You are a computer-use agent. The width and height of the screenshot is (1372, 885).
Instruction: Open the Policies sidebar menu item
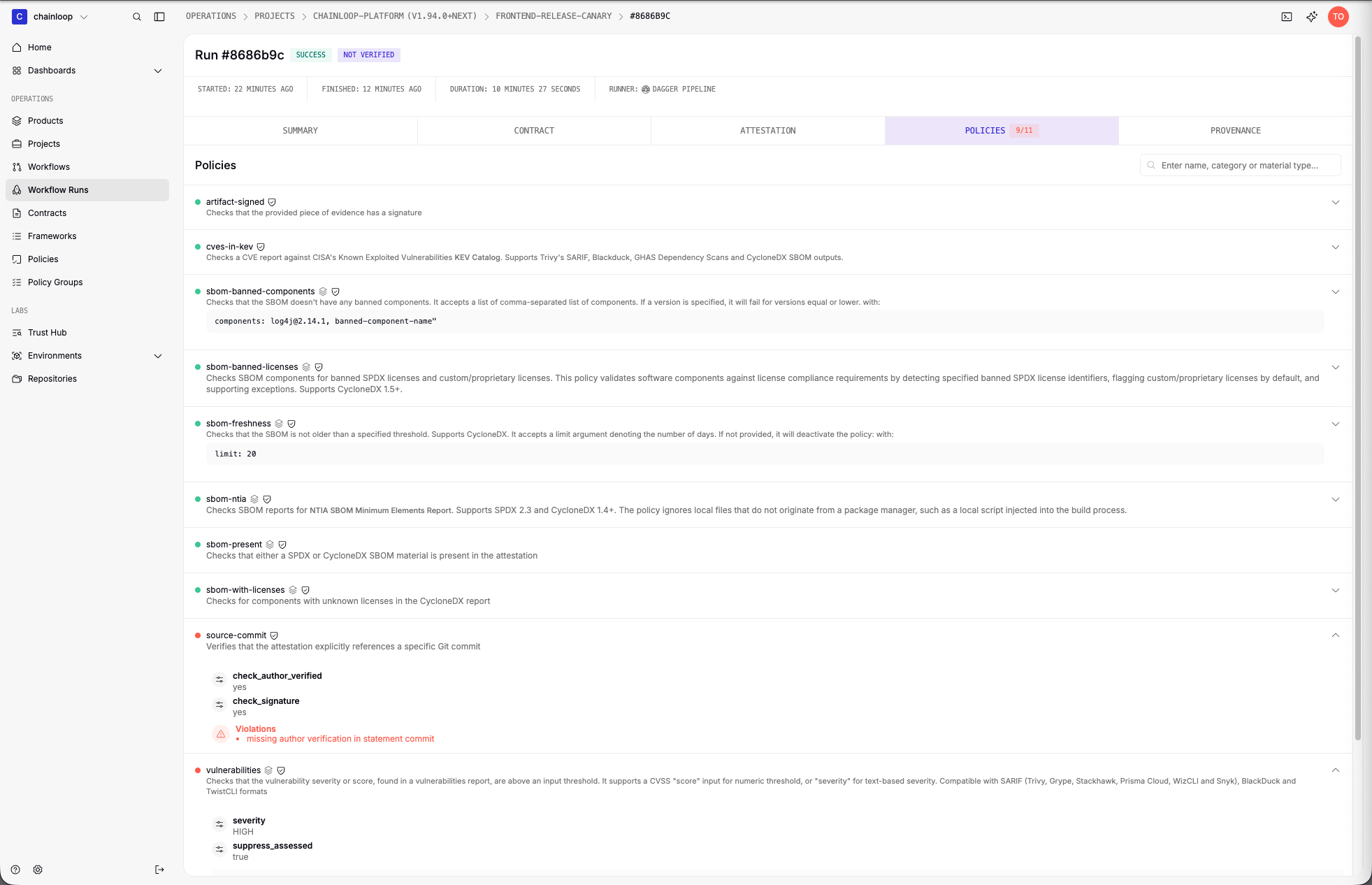87,259
